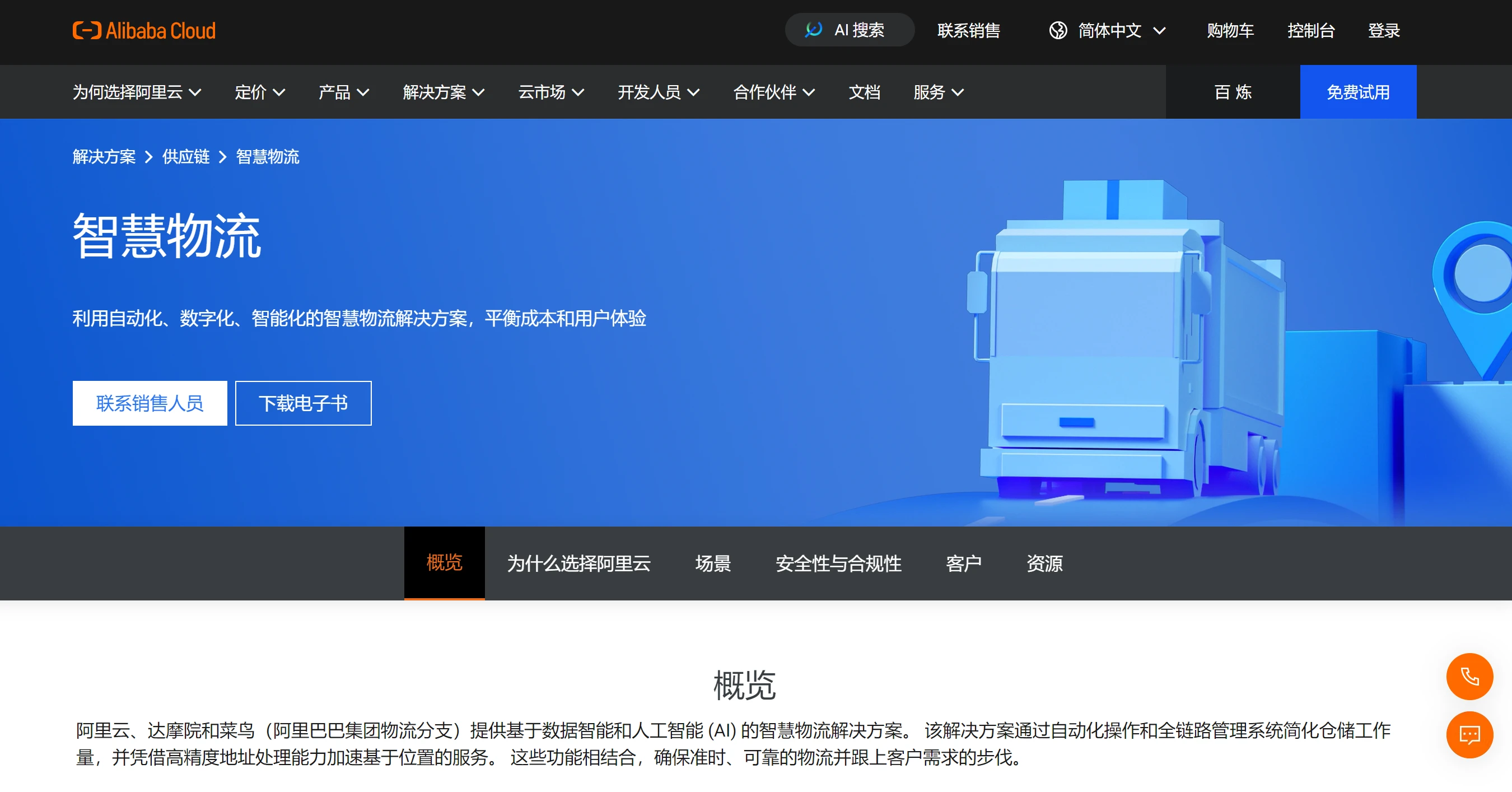Expand the 定价 menu

coord(259,92)
